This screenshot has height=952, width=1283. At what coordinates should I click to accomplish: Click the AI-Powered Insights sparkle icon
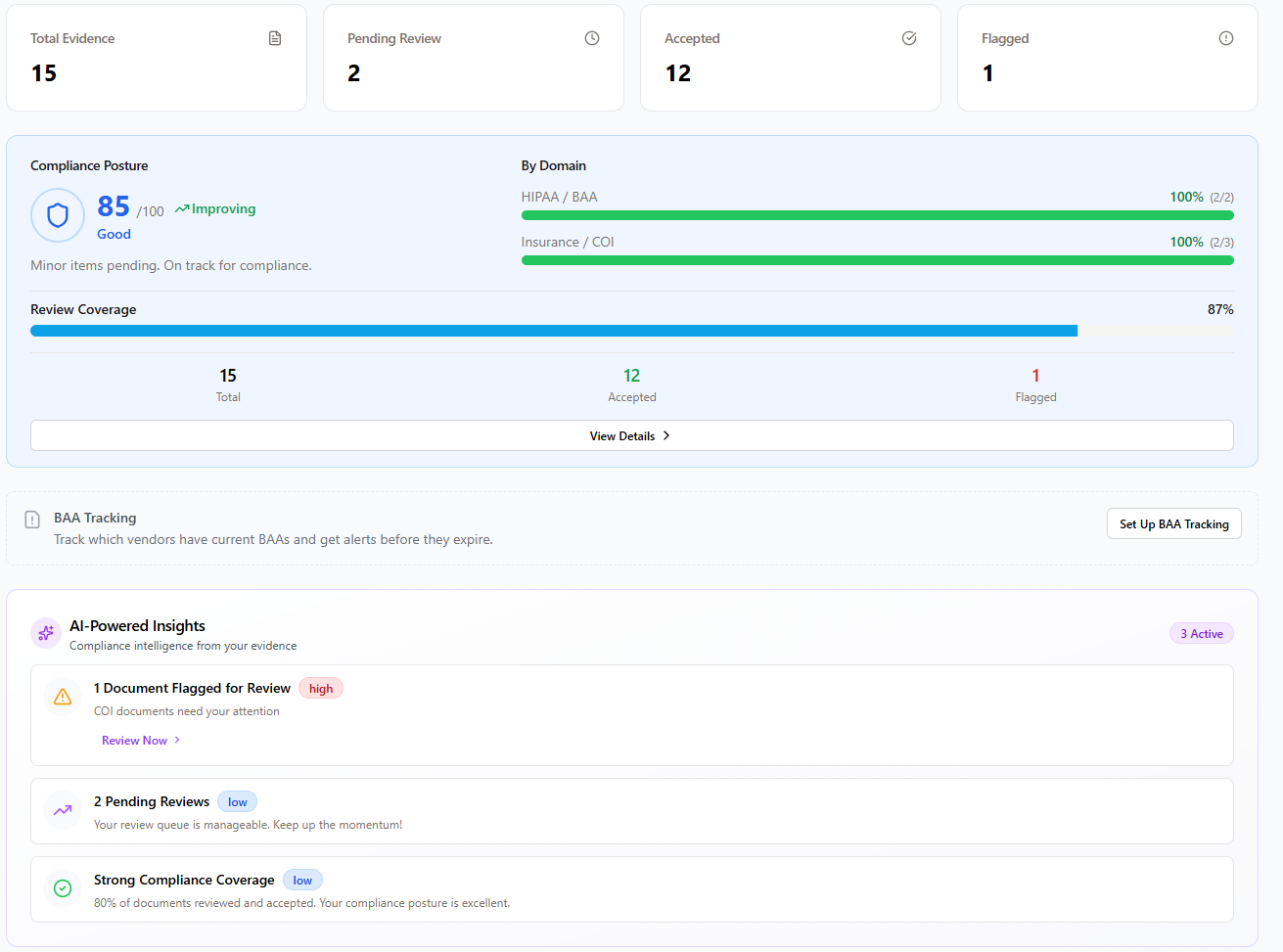46,633
